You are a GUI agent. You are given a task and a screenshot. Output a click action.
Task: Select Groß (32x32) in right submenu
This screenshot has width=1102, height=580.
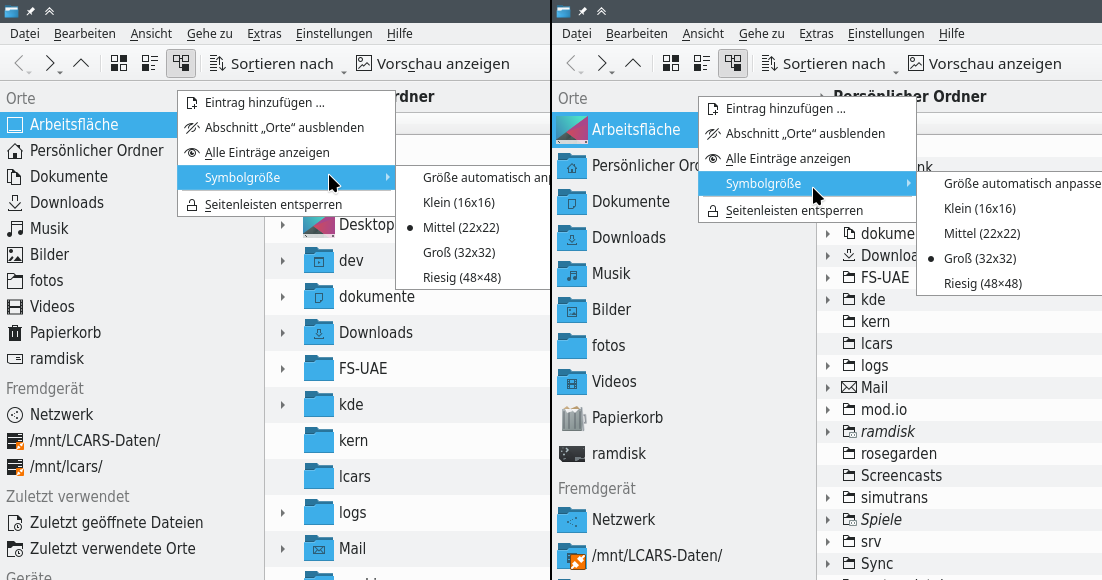(x=1009, y=259)
